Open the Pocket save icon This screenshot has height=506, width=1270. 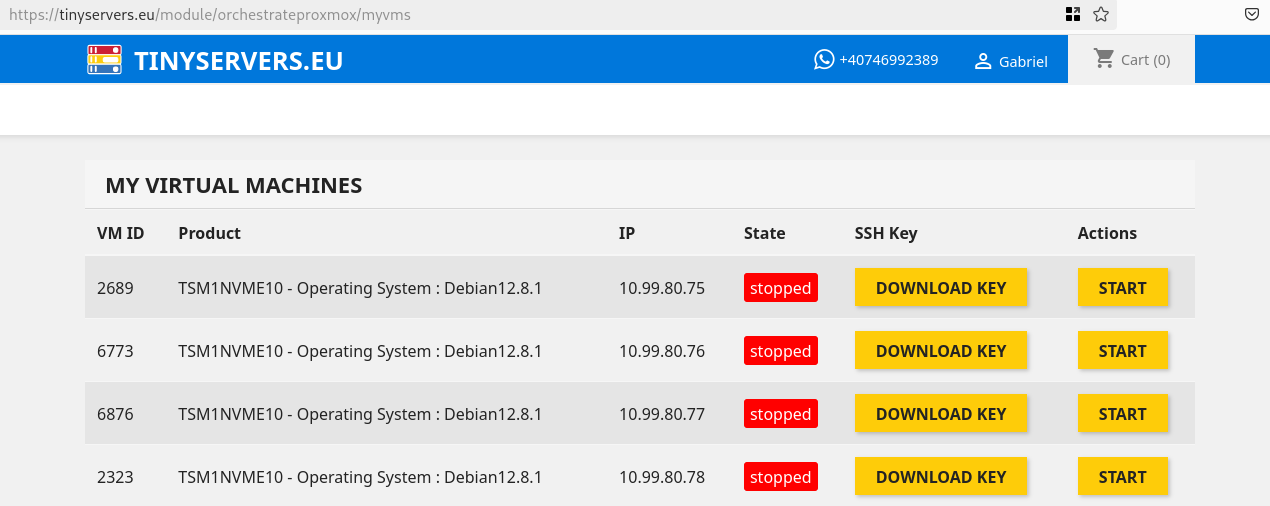[1252, 14]
